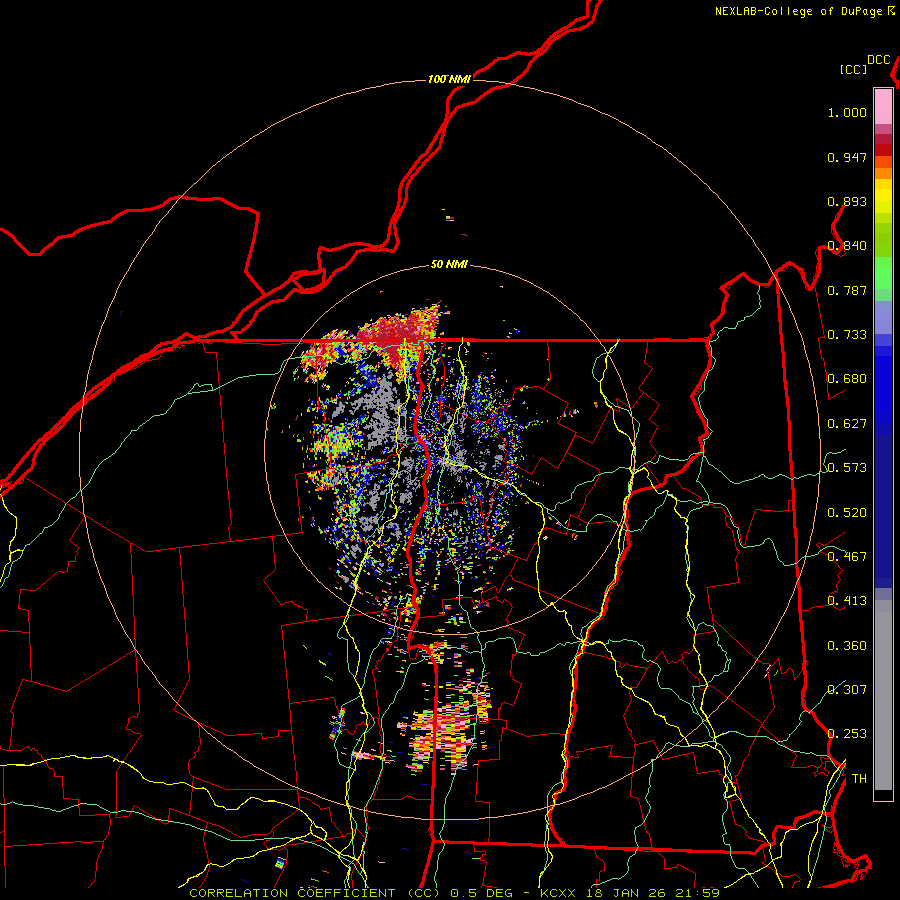Select the 0.360 scale value

847,646
